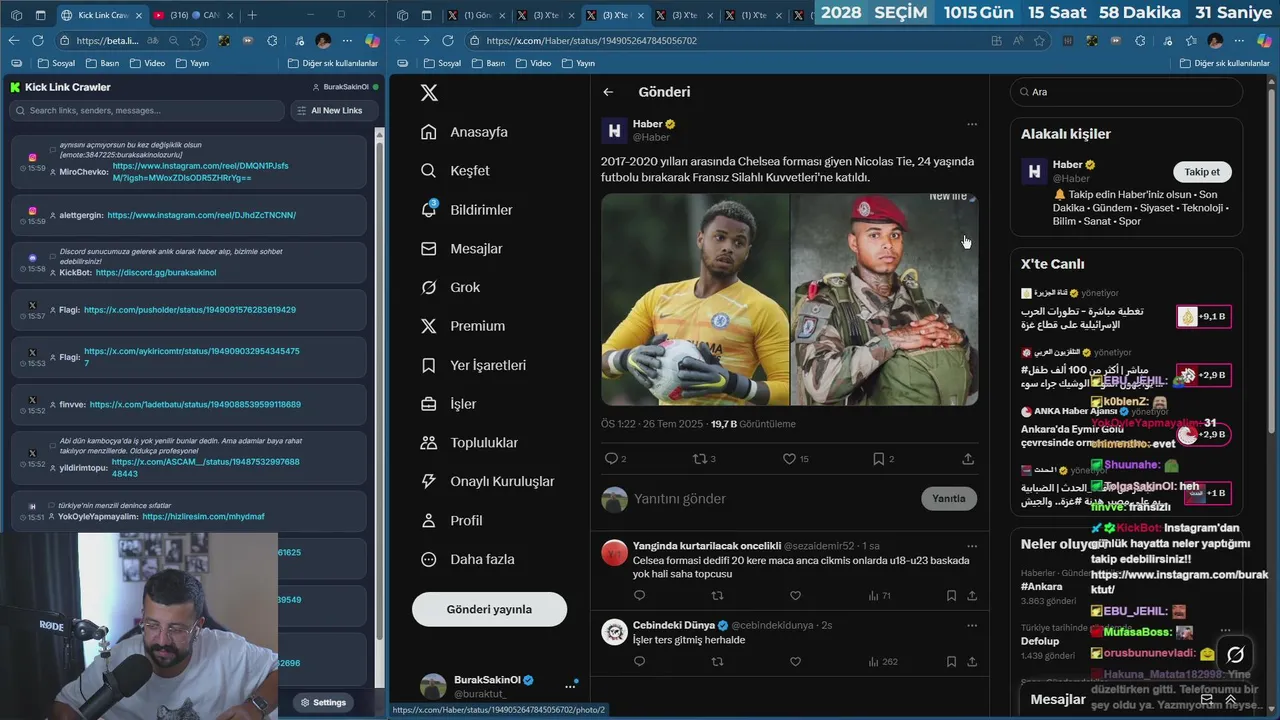Open Diğer sık kullanılanlar in left browser
The height and width of the screenshot is (720, 1280).
pos(332,63)
